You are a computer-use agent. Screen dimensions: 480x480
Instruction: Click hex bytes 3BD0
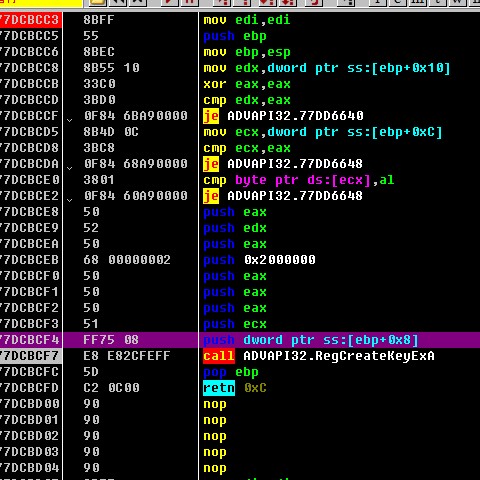point(99,100)
